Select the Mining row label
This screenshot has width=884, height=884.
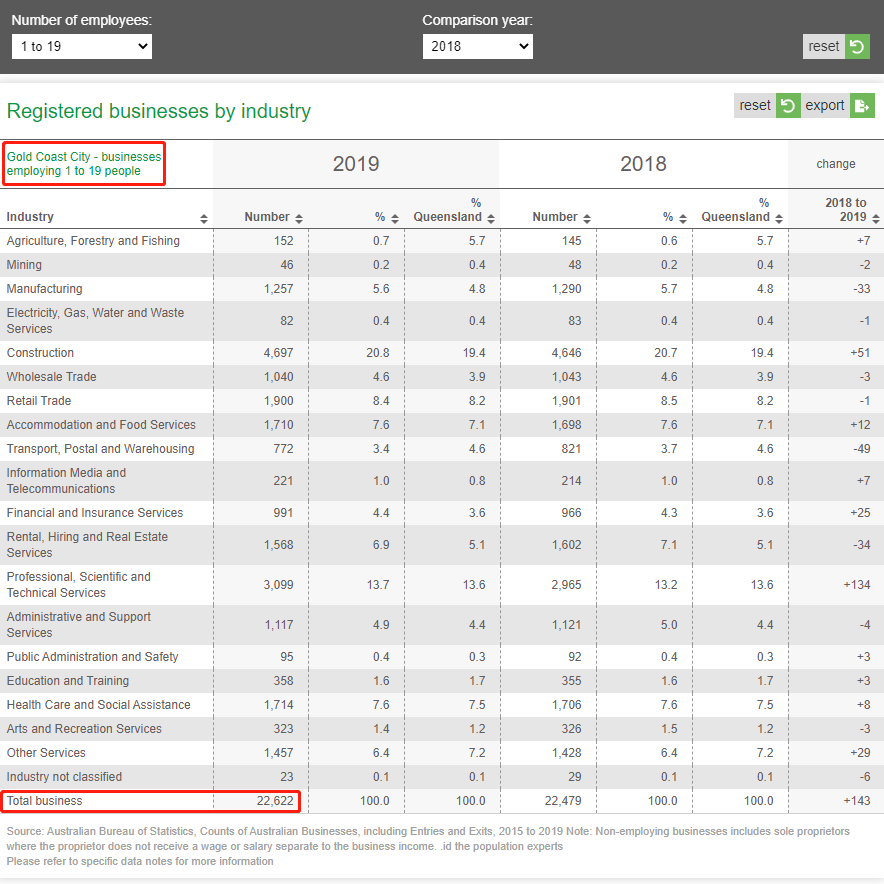(x=24, y=265)
